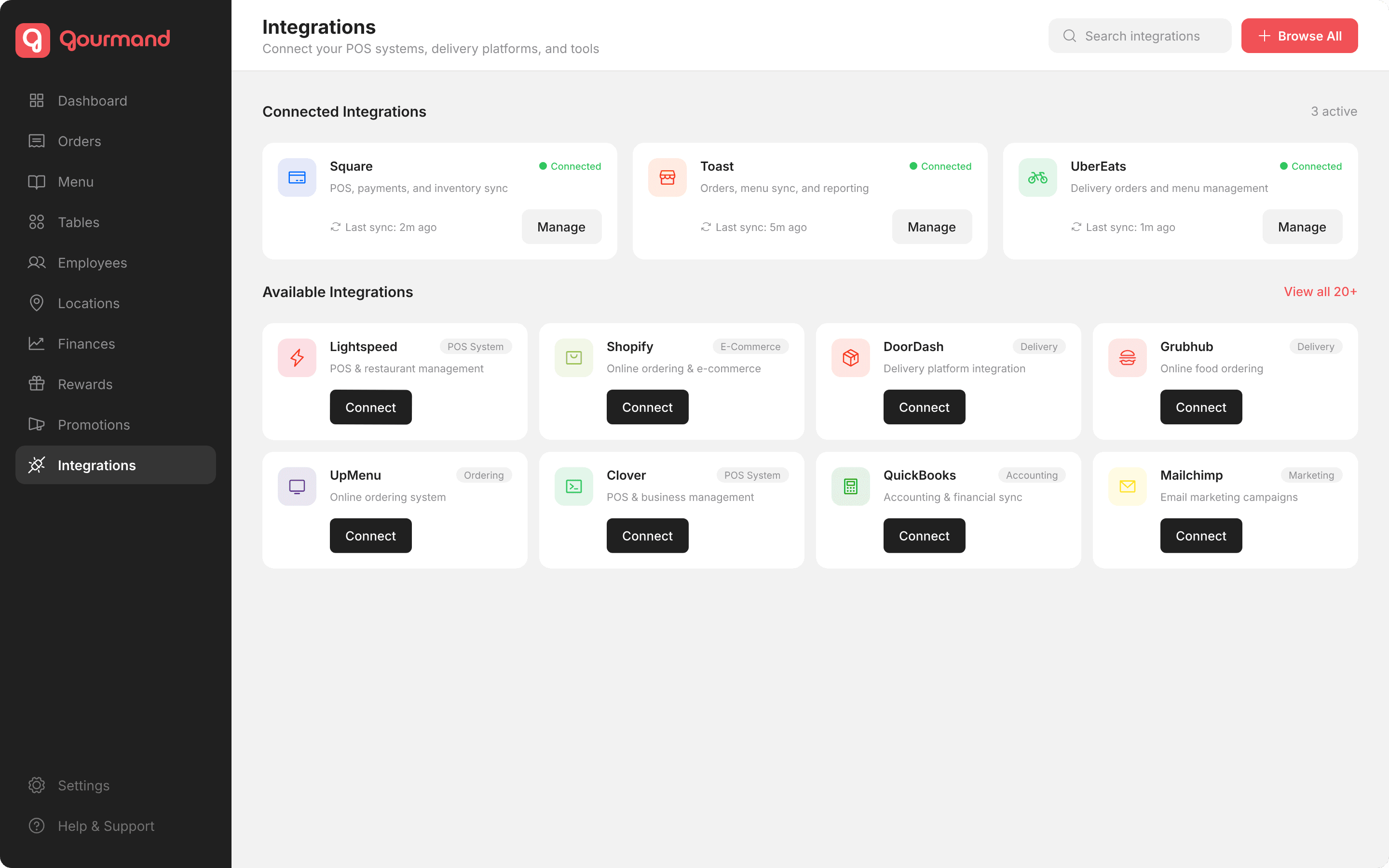Open the Menu section
The height and width of the screenshot is (868, 1389).
[115, 182]
